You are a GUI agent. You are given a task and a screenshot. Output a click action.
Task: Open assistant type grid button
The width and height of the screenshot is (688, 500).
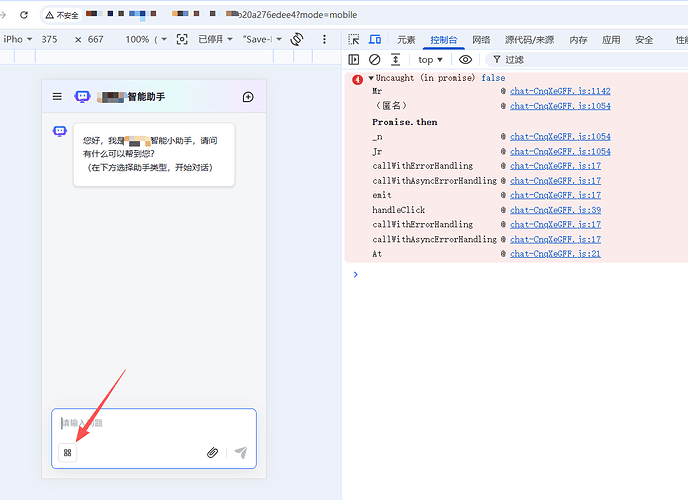click(x=68, y=453)
